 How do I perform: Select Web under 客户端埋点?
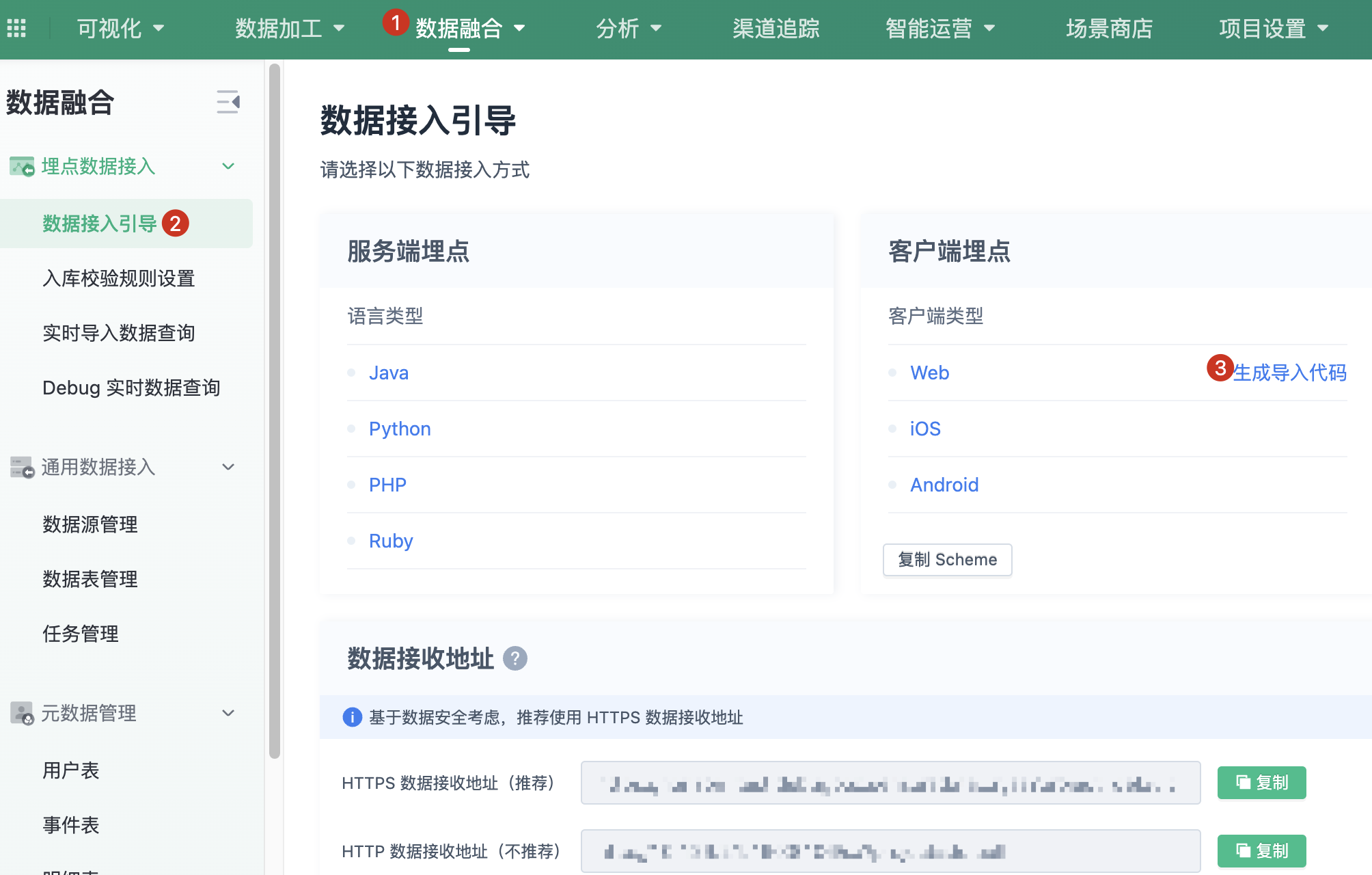tap(929, 373)
